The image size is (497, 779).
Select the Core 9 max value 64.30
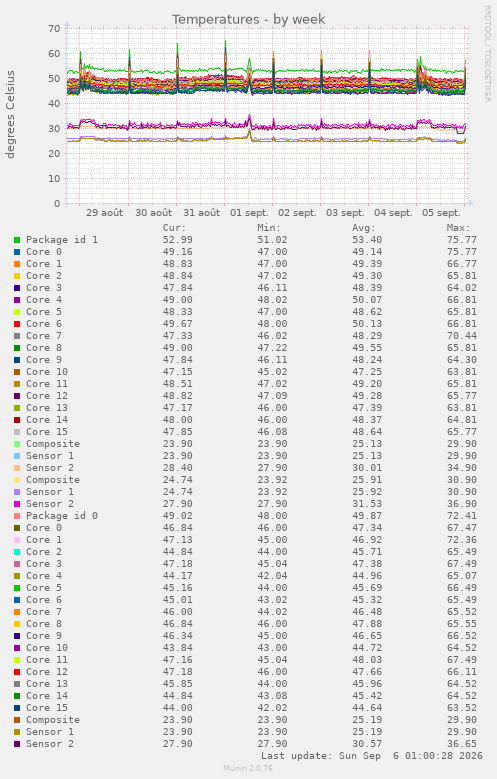point(462,360)
